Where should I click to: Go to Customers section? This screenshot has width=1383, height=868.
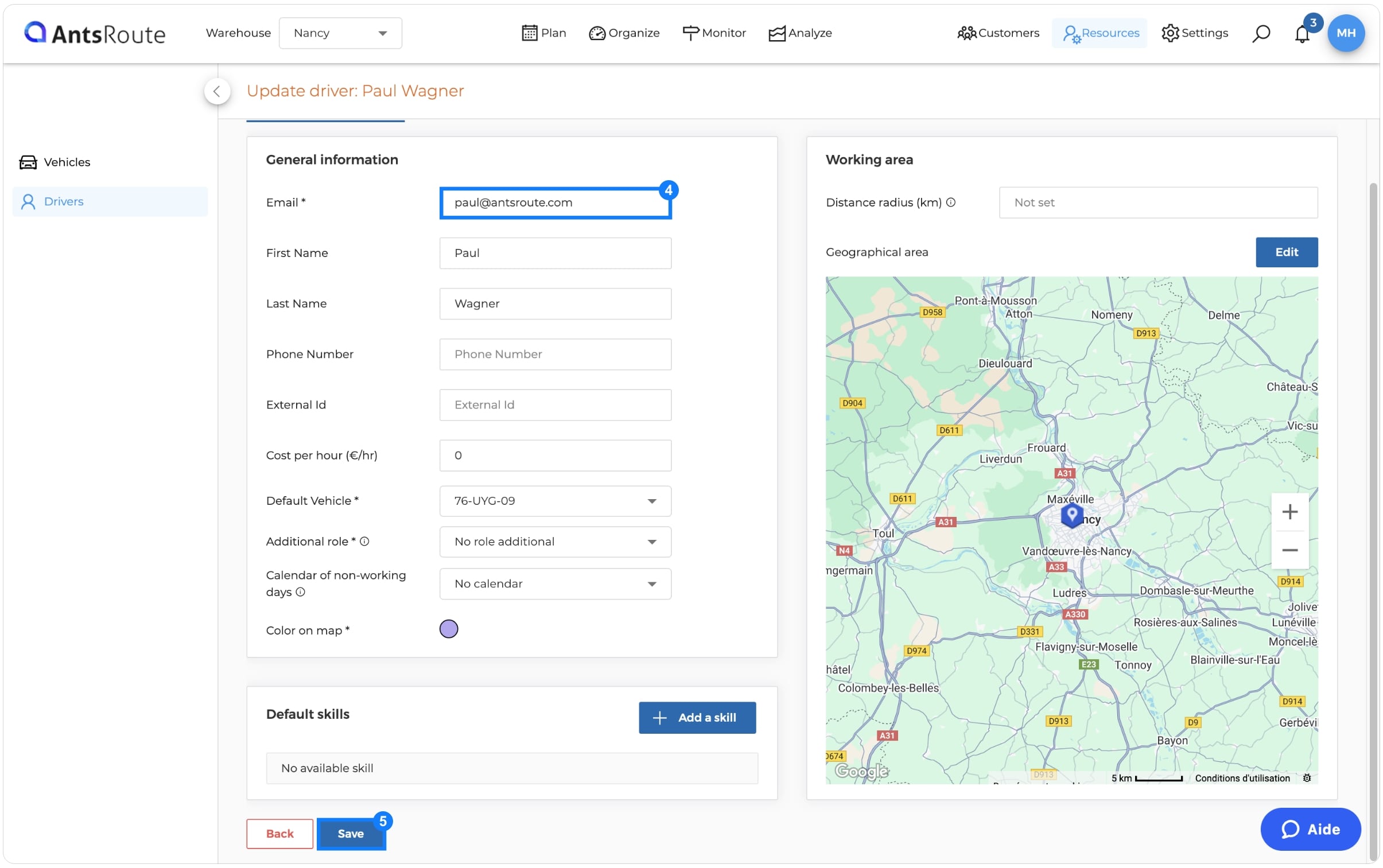point(998,33)
